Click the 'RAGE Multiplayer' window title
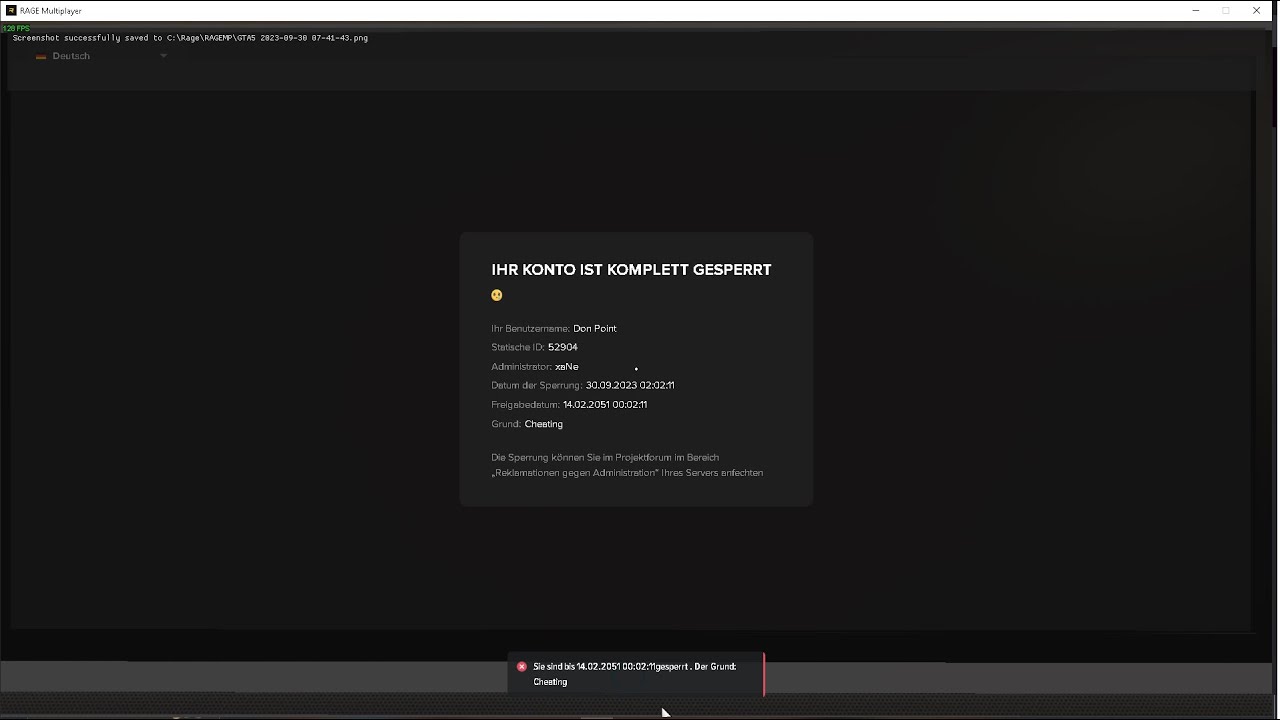1280x720 pixels. 51,11
